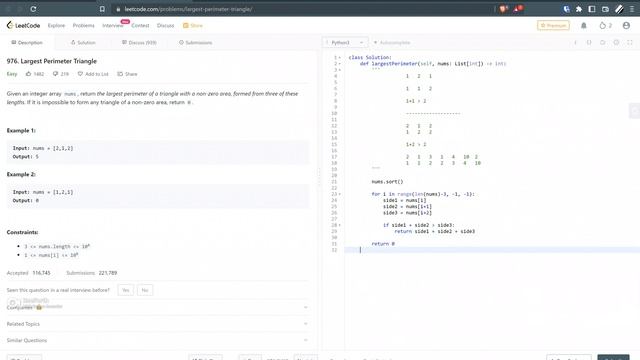
Task: Open the Interview menu
Action: pos(113,25)
